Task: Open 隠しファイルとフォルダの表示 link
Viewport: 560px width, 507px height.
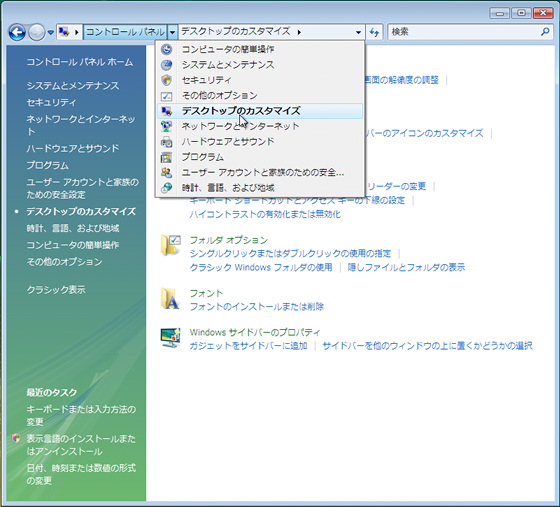Action: click(406, 267)
